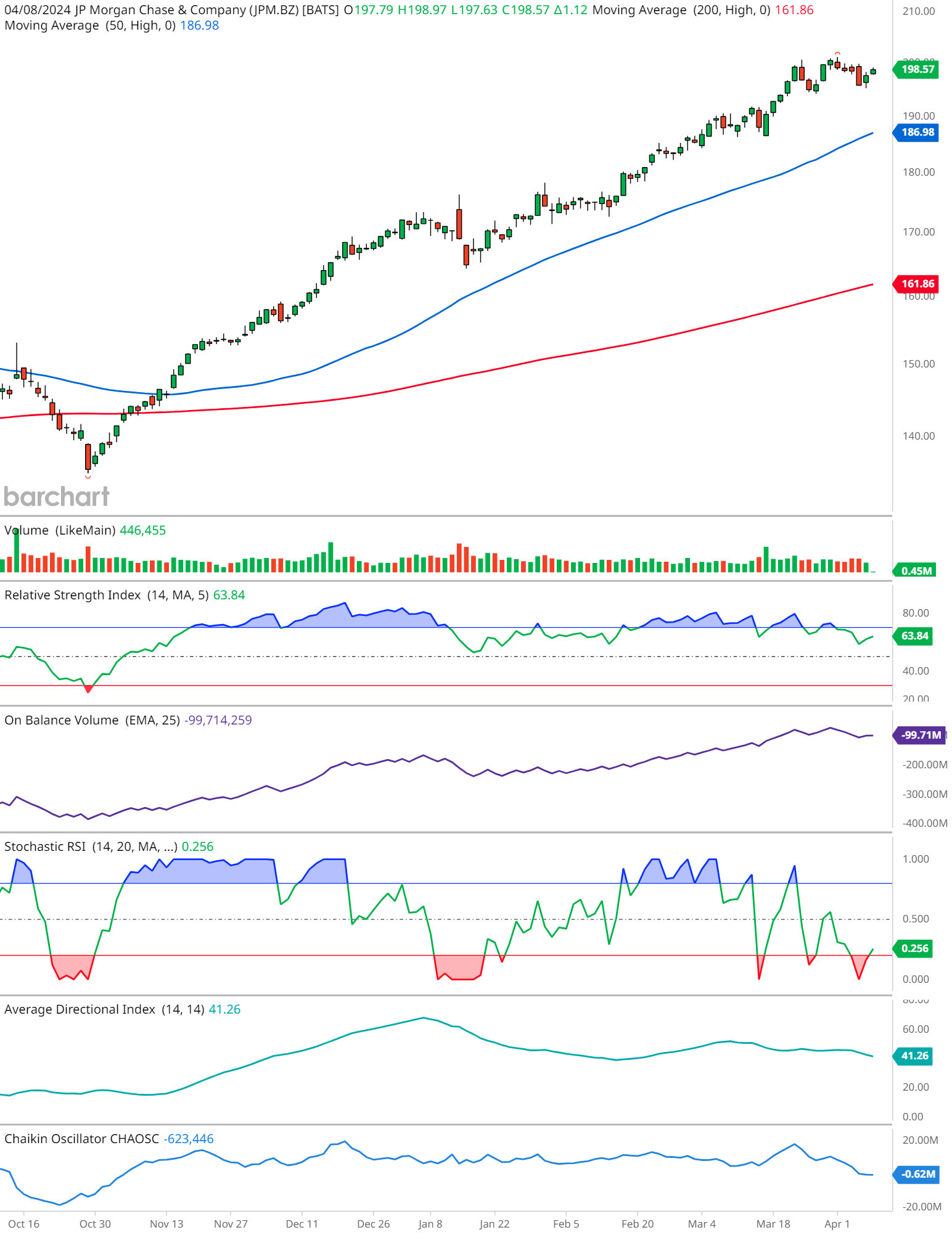Click the 40.00 RSI axis label
The width and height of the screenshot is (952, 1235).
click(916, 671)
